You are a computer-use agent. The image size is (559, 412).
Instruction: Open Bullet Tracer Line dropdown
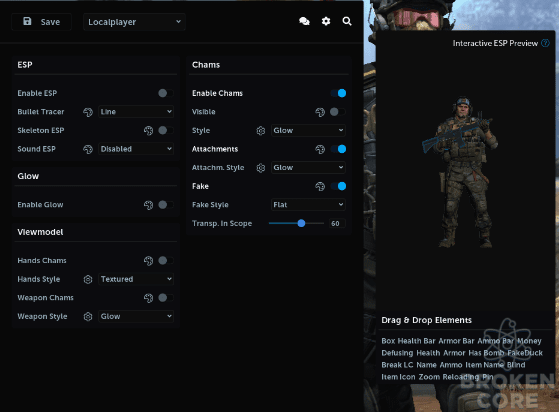pos(136,112)
